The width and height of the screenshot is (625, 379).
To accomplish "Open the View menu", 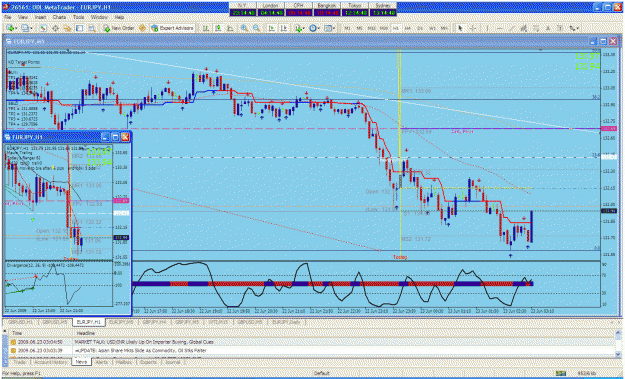I will (x=23, y=18).
